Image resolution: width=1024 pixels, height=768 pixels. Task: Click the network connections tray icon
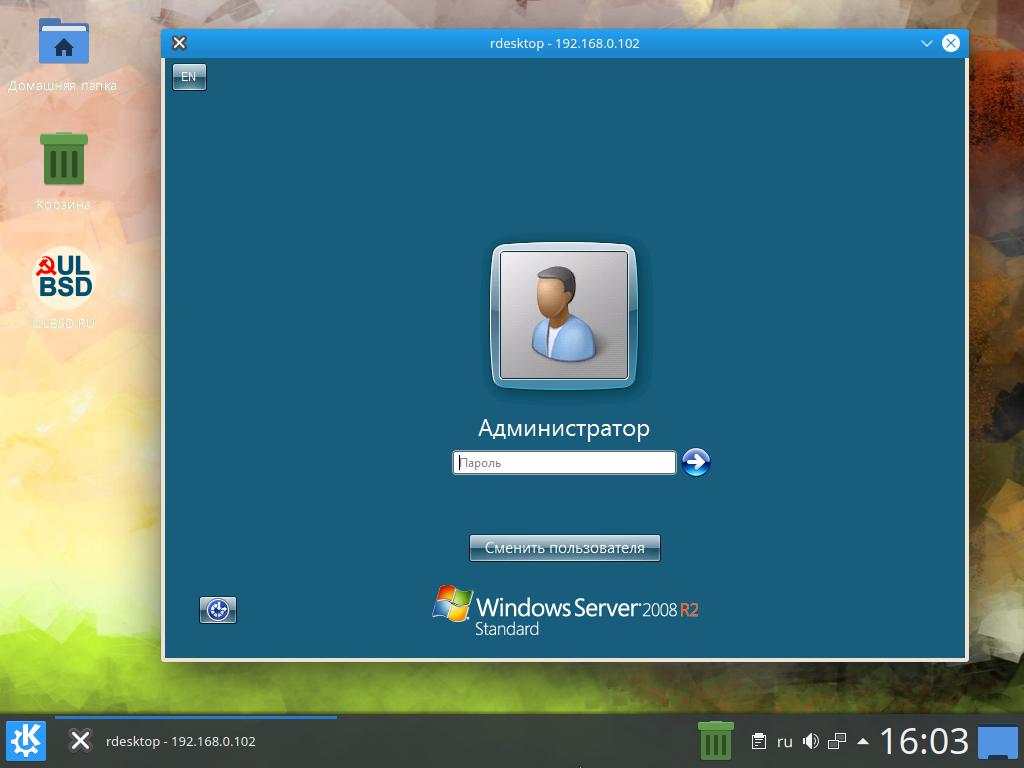point(837,741)
